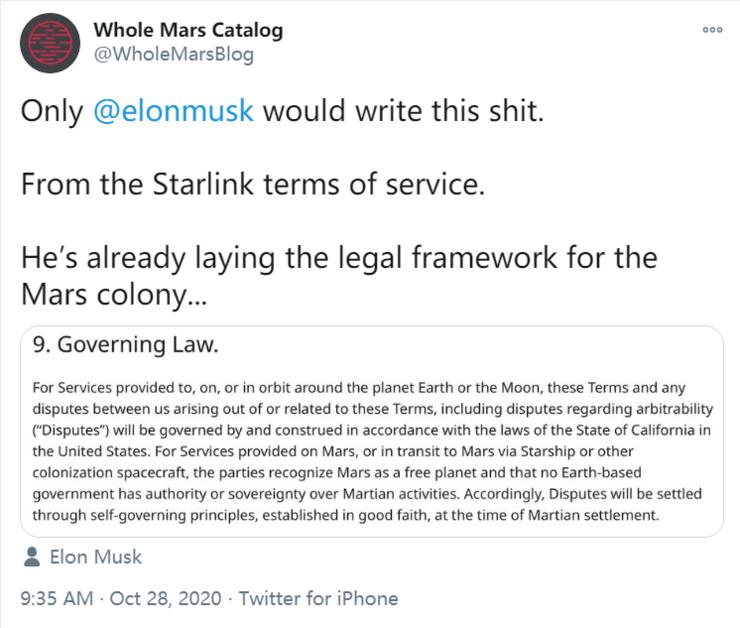Open the Twitter for iPhone source link
740x628 pixels.
(319, 598)
